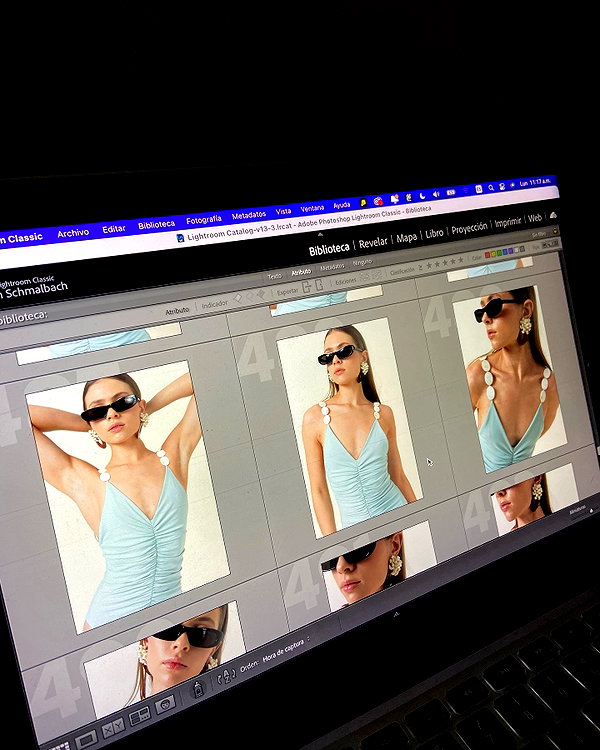Filter by the red color label
This screenshot has height=750, width=600.
pos(488,255)
